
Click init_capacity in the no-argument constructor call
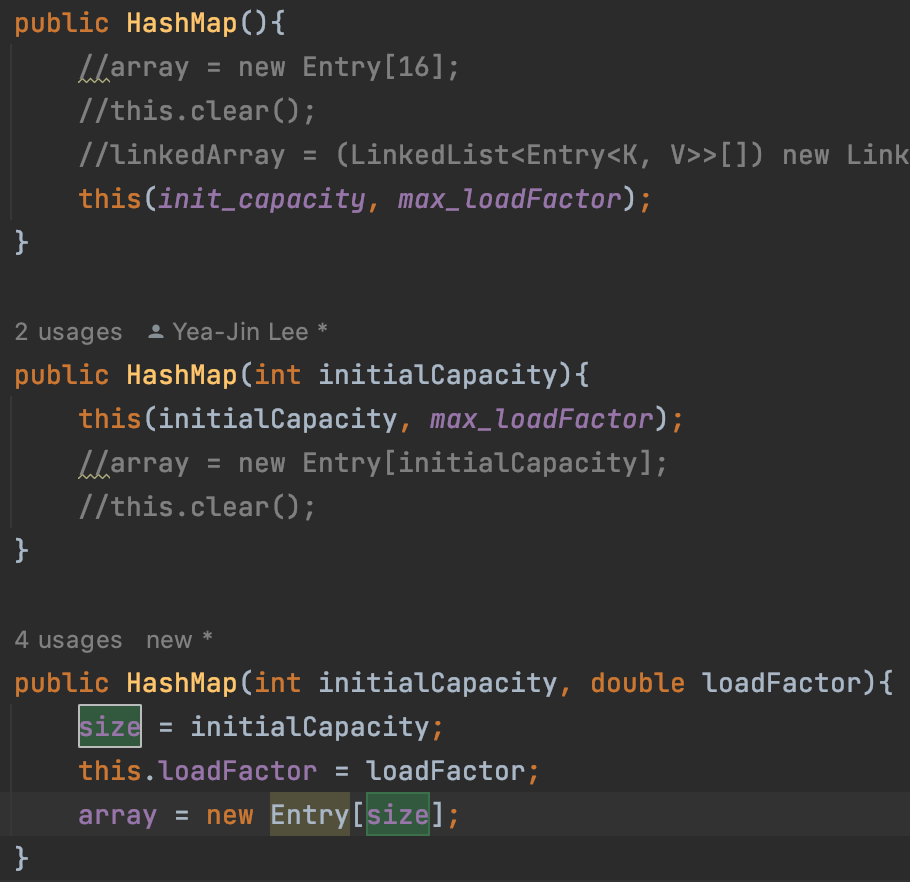click(263, 199)
